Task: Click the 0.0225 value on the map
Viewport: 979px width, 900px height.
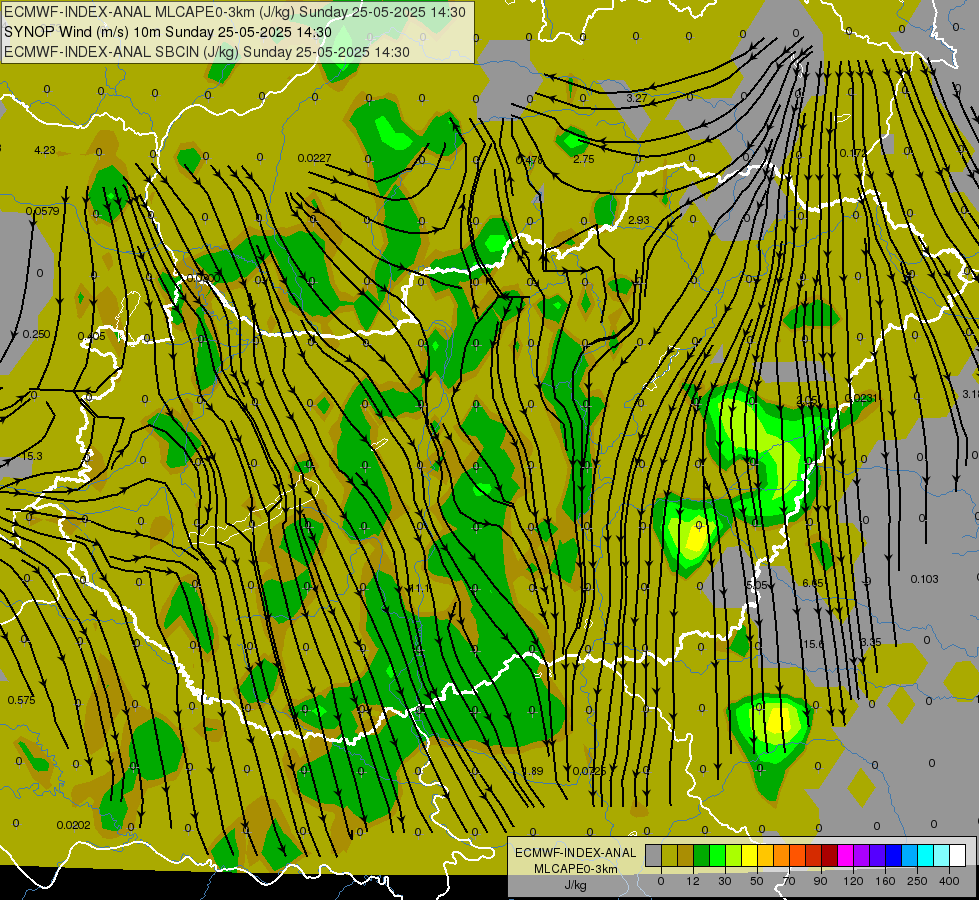Action: click(589, 771)
